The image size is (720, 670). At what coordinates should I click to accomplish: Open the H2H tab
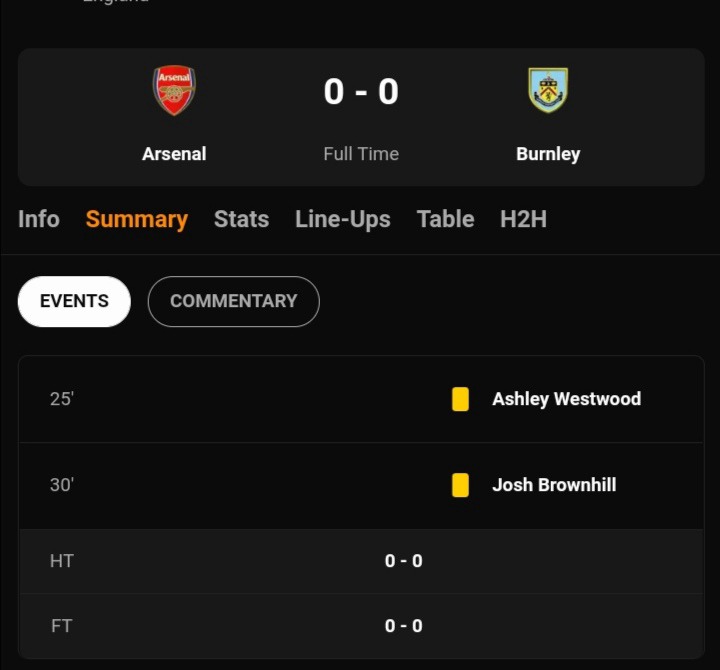[x=523, y=219]
